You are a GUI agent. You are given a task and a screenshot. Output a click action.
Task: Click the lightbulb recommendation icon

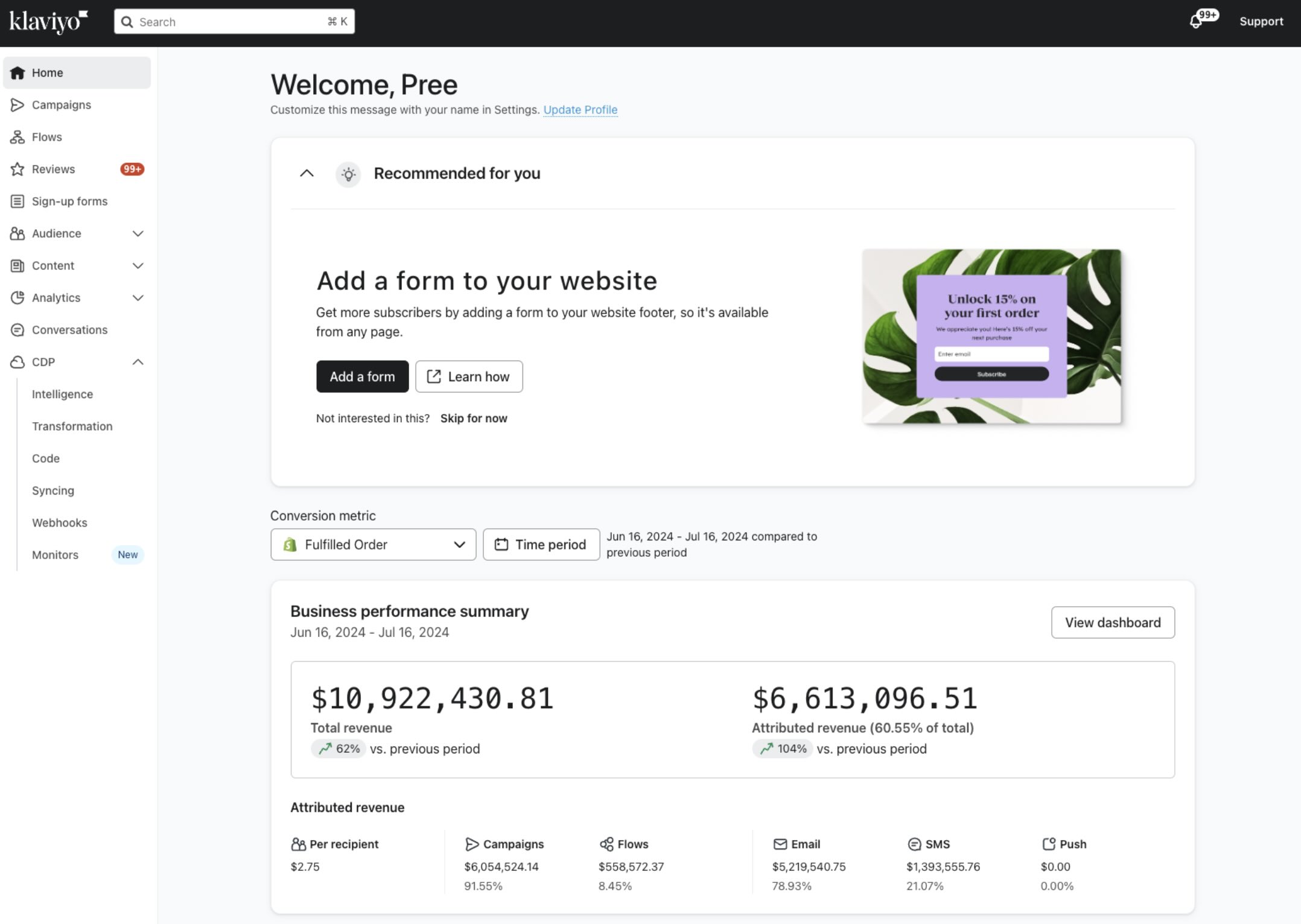coord(348,174)
